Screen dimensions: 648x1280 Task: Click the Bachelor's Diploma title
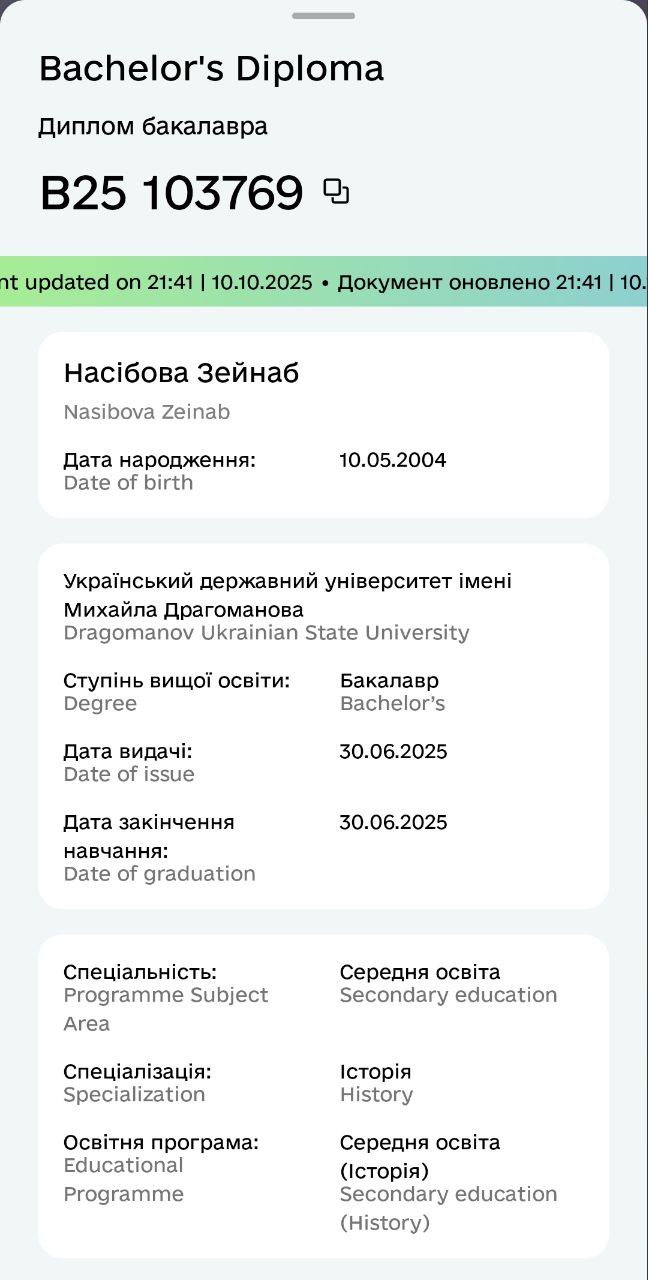pyautogui.click(x=211, y=69)
